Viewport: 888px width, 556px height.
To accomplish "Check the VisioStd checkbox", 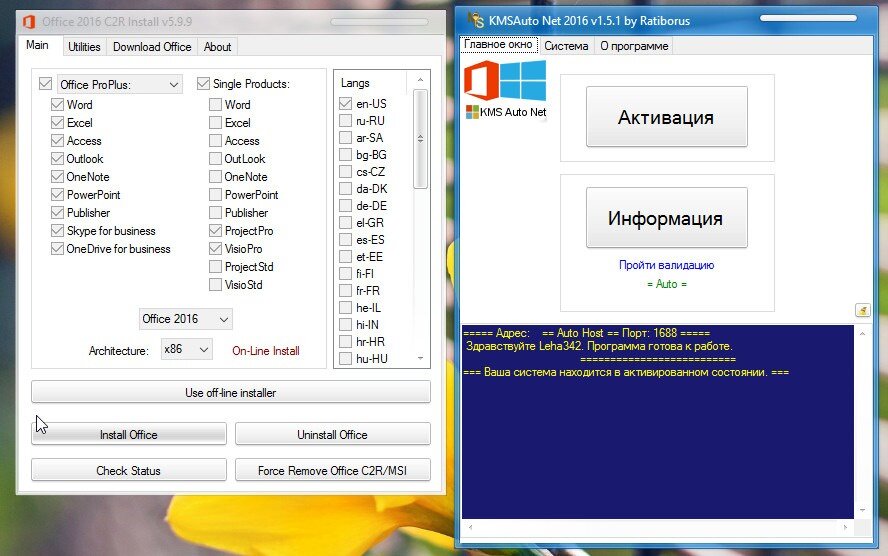I will point(215,285).
